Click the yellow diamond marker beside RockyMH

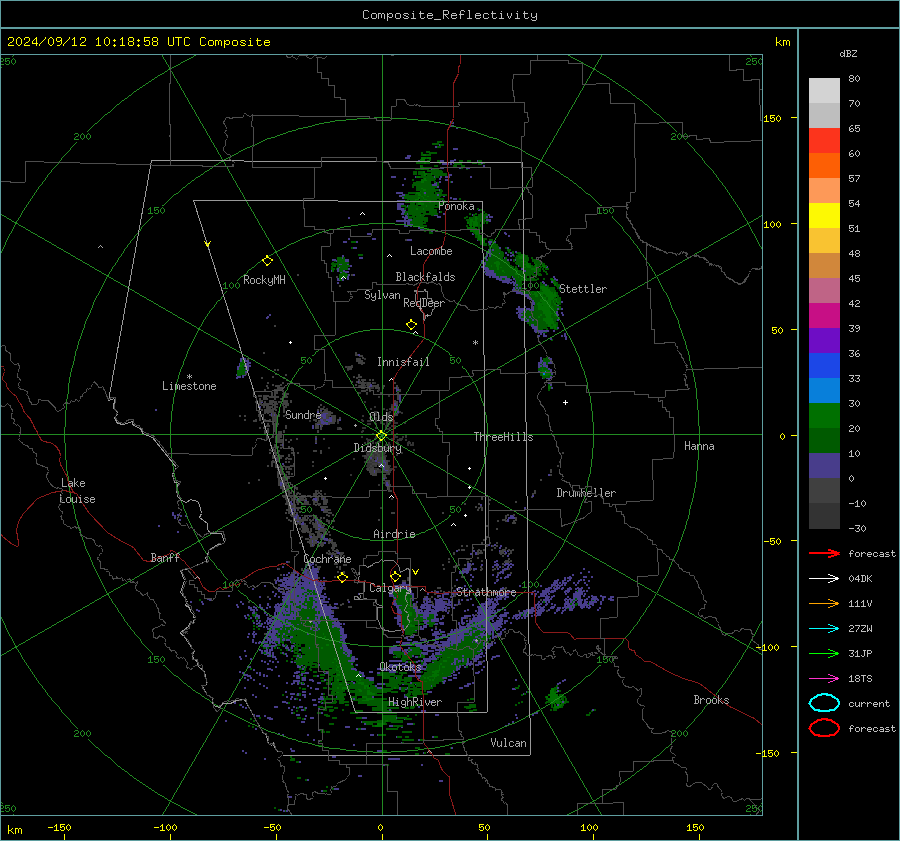tap(267, 261)
